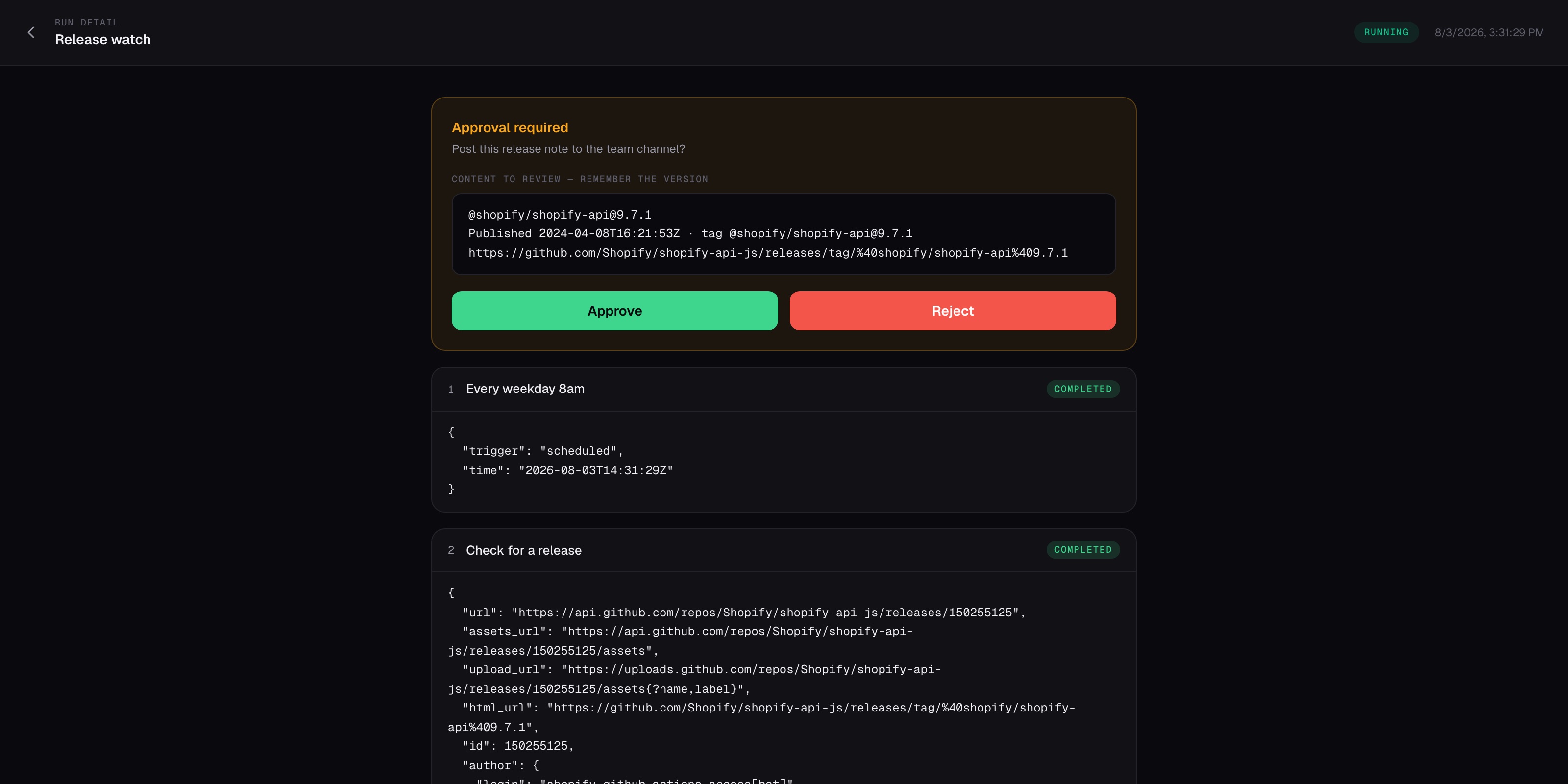Click the run timestamp 8/3/2026, 3:31:29 PM
This screenshot has width=1568, height=784.
pyautogui.click(x=1488, y=32)
